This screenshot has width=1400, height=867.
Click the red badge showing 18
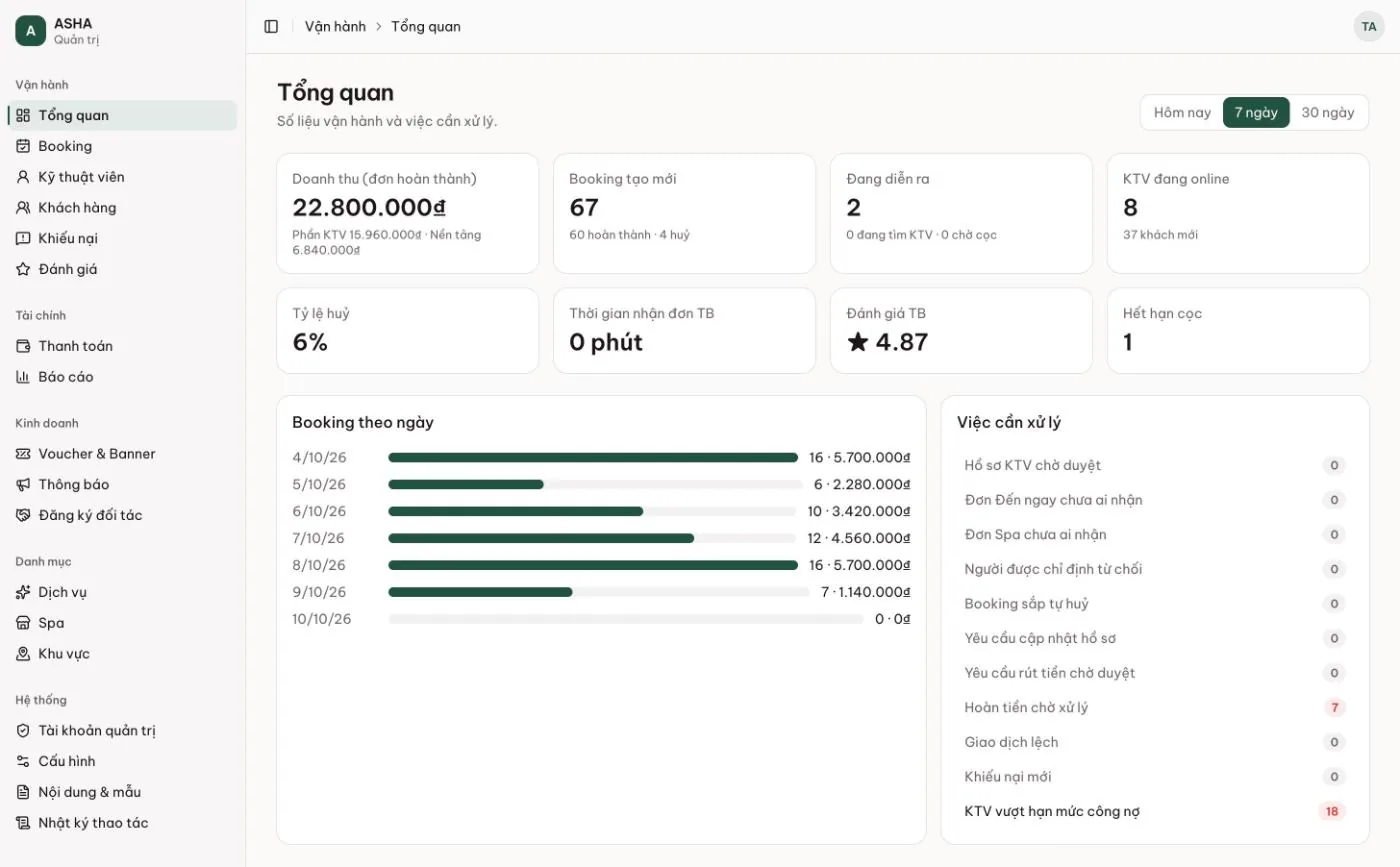pos(1332,811)
